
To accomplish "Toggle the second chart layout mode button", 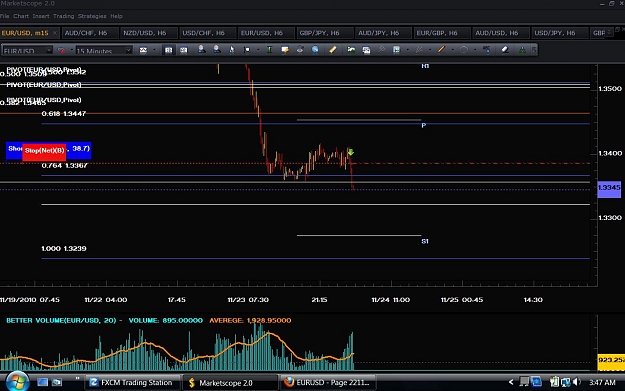I will (x=183, y=50).
